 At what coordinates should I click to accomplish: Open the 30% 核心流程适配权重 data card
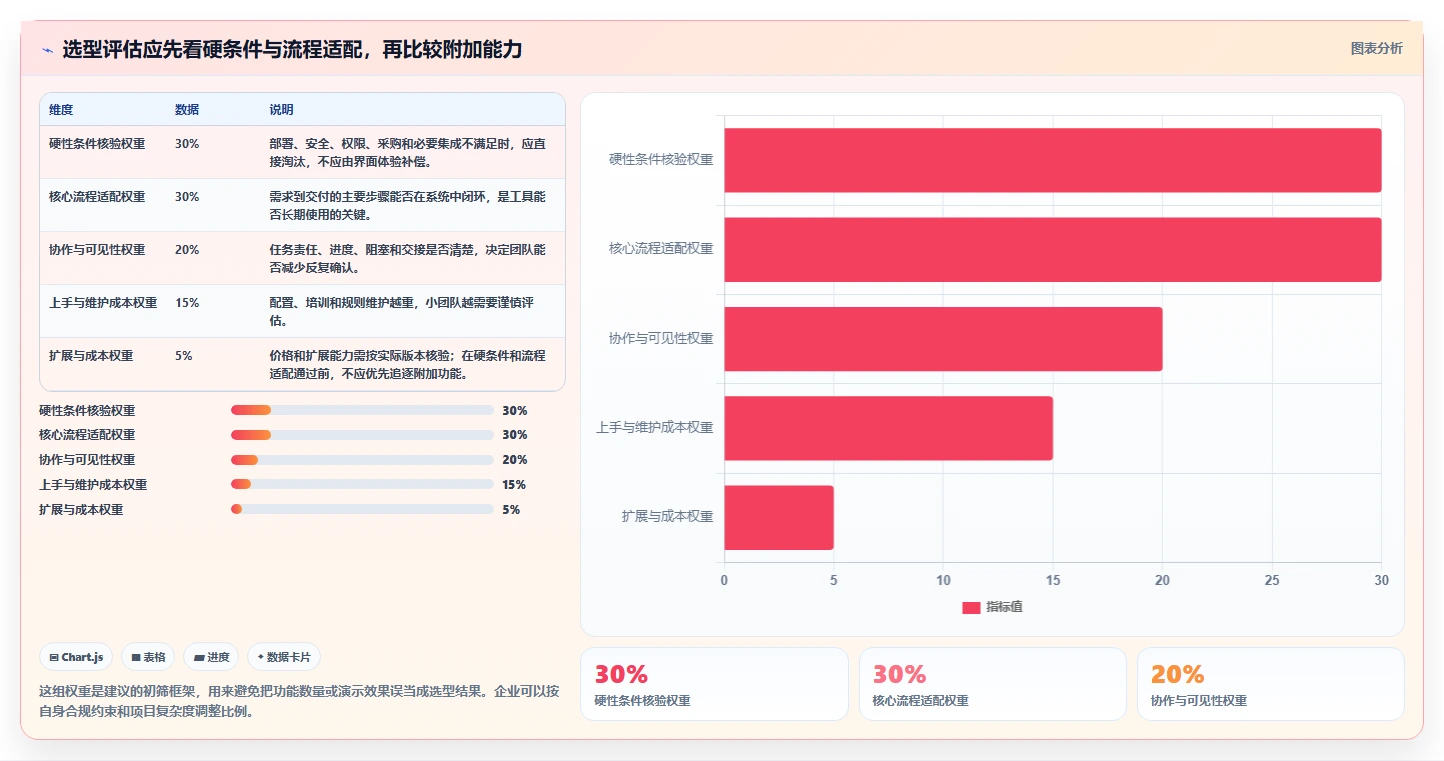(x=992, y=684)
